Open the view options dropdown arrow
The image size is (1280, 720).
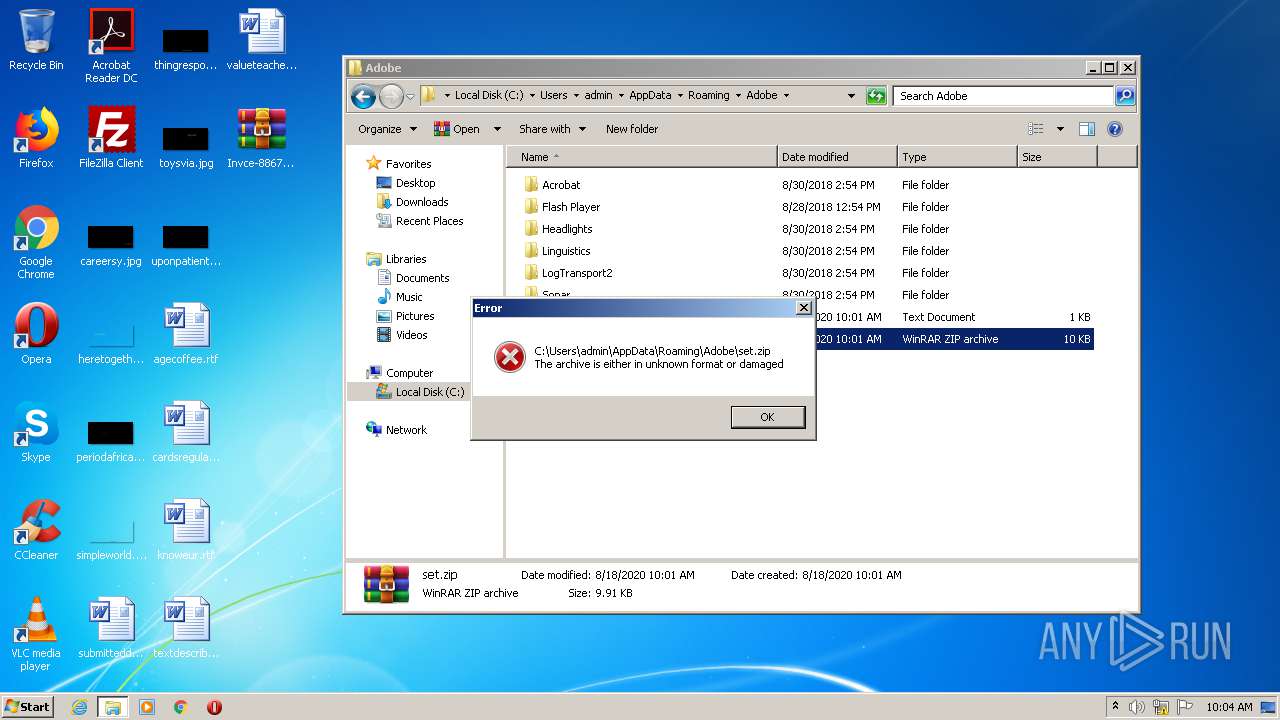coord(1060,129)
